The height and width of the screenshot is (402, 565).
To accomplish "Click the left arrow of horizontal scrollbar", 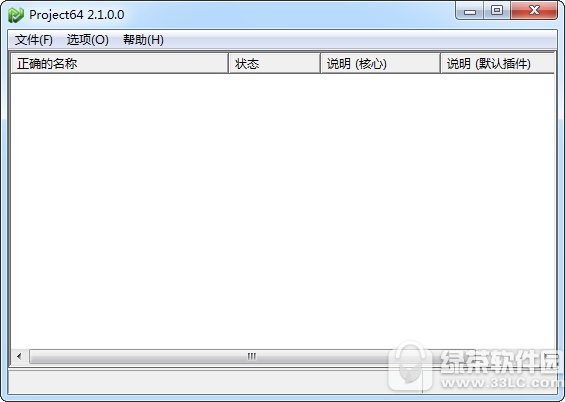I will click(x=19, y=356).
